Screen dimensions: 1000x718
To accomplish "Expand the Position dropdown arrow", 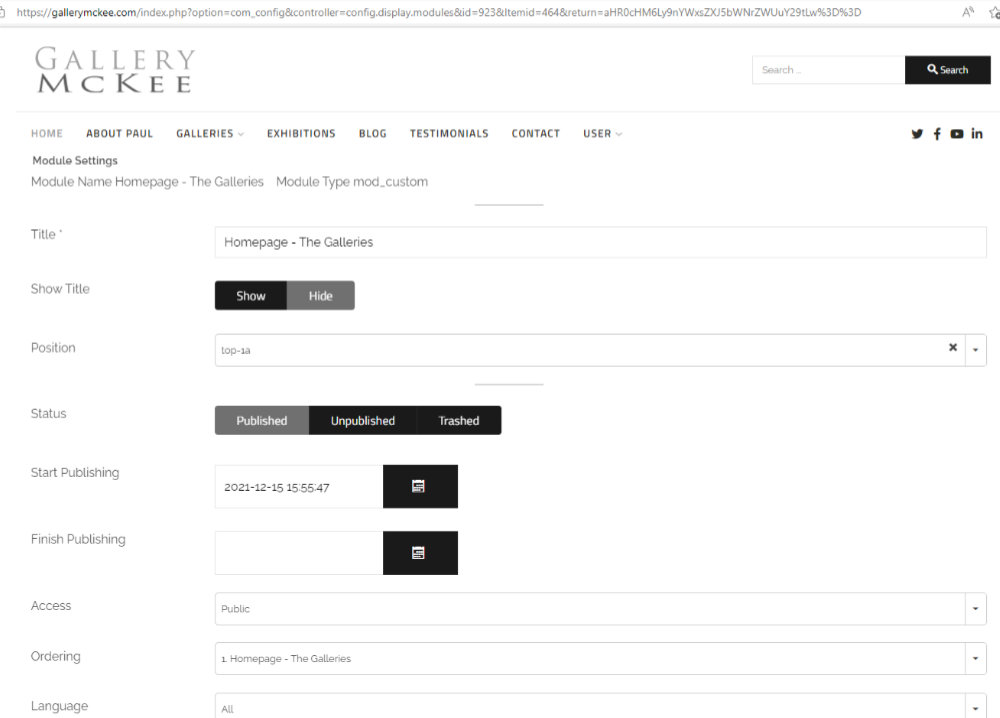I will (975, 350).
